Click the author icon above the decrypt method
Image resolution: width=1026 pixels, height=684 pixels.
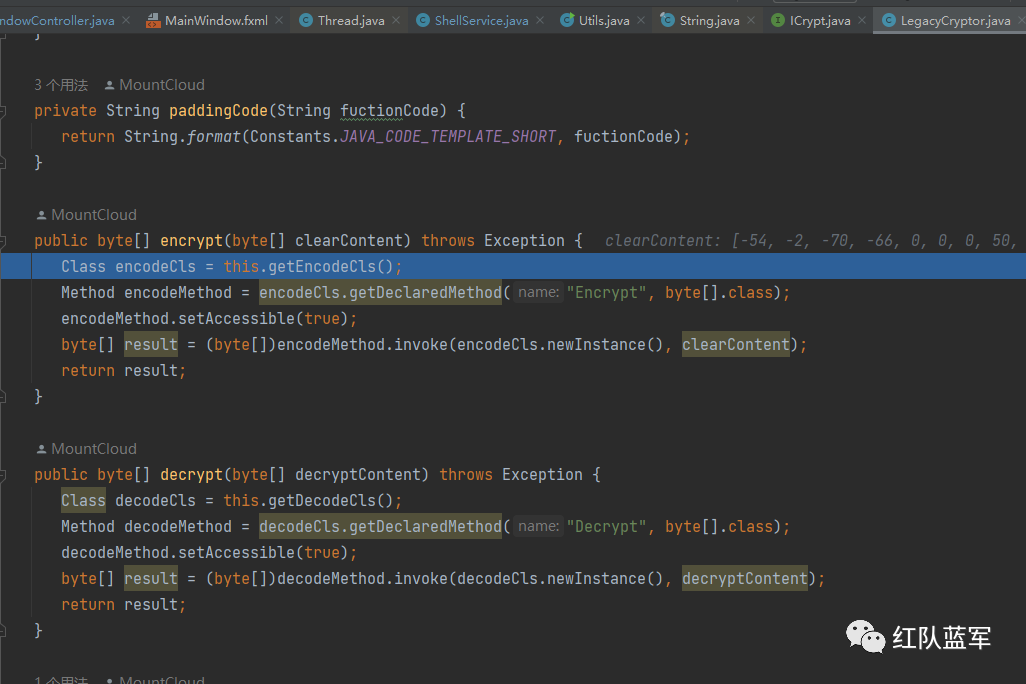[41, 449]
